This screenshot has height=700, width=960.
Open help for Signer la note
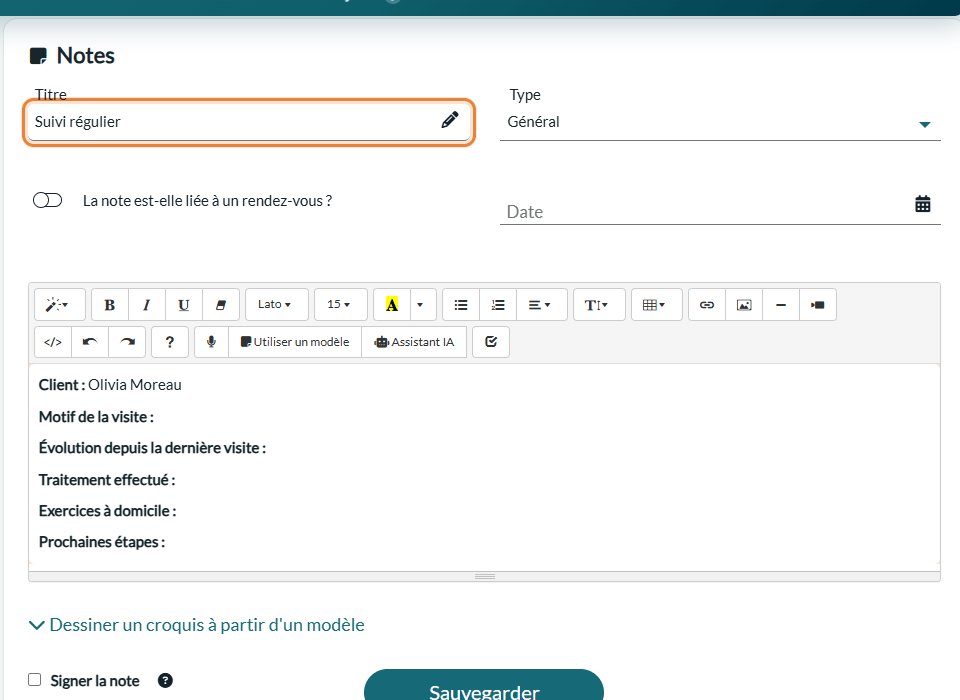[x=165, y=680]
